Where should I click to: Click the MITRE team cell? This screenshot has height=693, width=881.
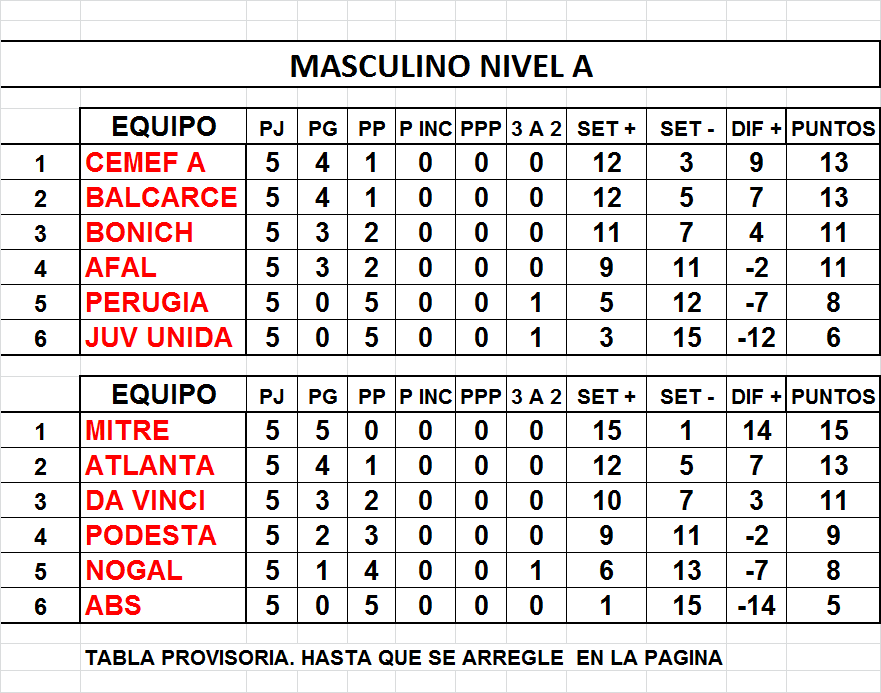pos(163,431)
